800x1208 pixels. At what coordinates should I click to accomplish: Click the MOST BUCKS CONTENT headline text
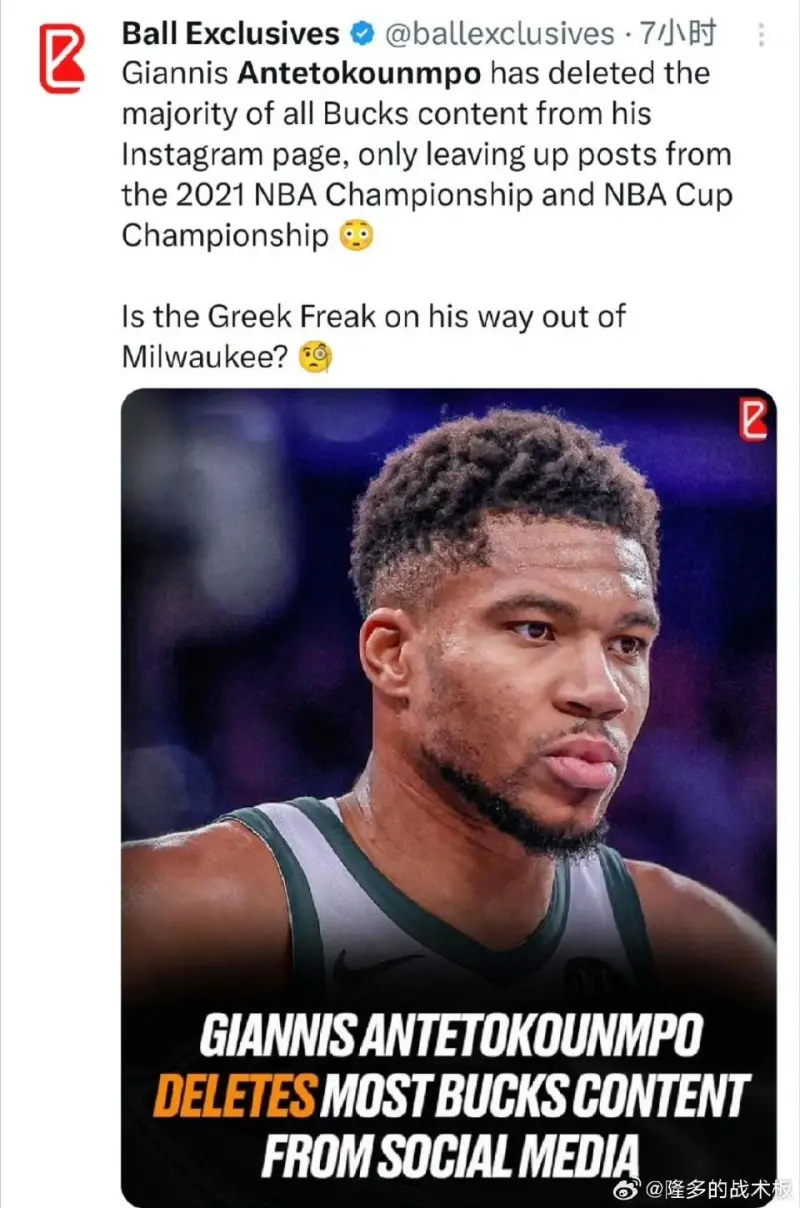coord(532,1097)
